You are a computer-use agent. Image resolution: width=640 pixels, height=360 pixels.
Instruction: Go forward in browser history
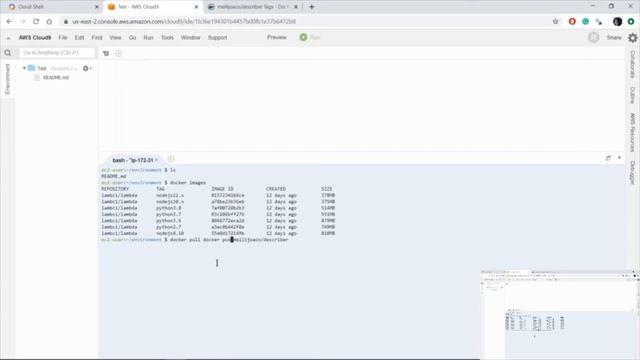(x=22, y=22)
